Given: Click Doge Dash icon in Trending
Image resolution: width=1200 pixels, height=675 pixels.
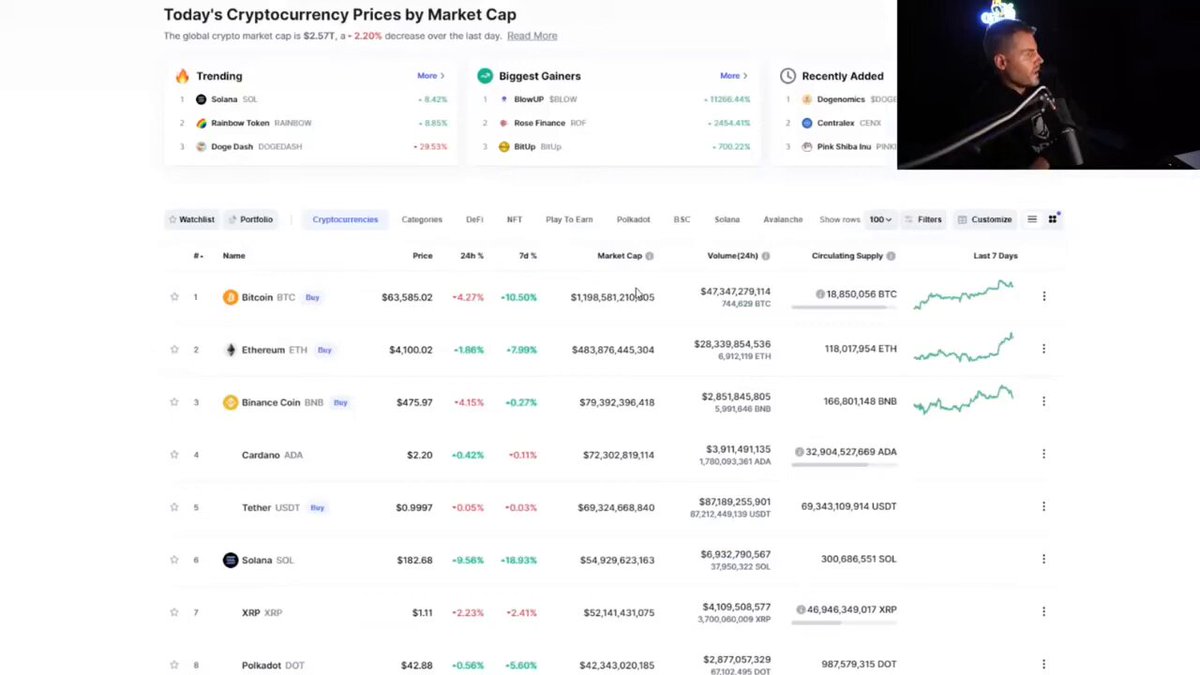Looking at the screenshot, I should coord(201,146).
